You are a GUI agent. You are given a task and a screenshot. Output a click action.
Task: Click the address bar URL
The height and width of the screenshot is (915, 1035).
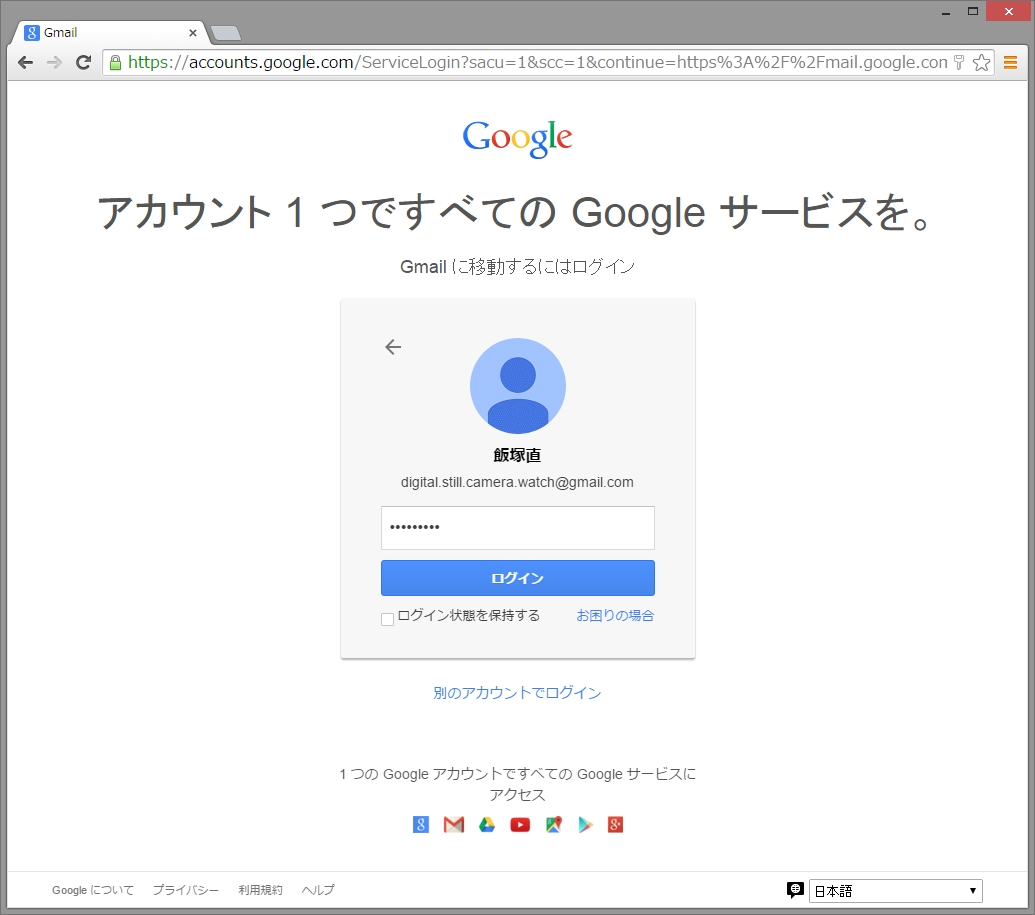pyautogui.click(x=537, y=63)
